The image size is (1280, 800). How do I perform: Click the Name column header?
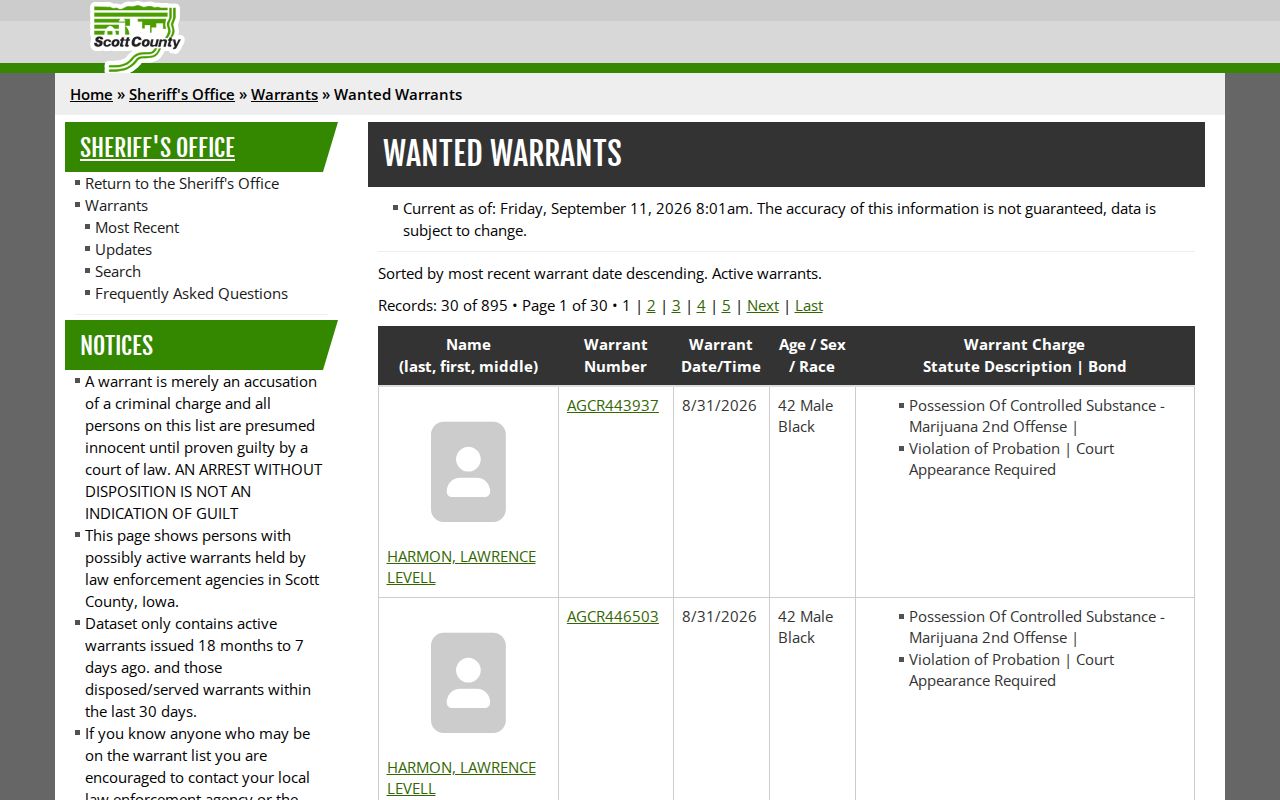[468, 355]
